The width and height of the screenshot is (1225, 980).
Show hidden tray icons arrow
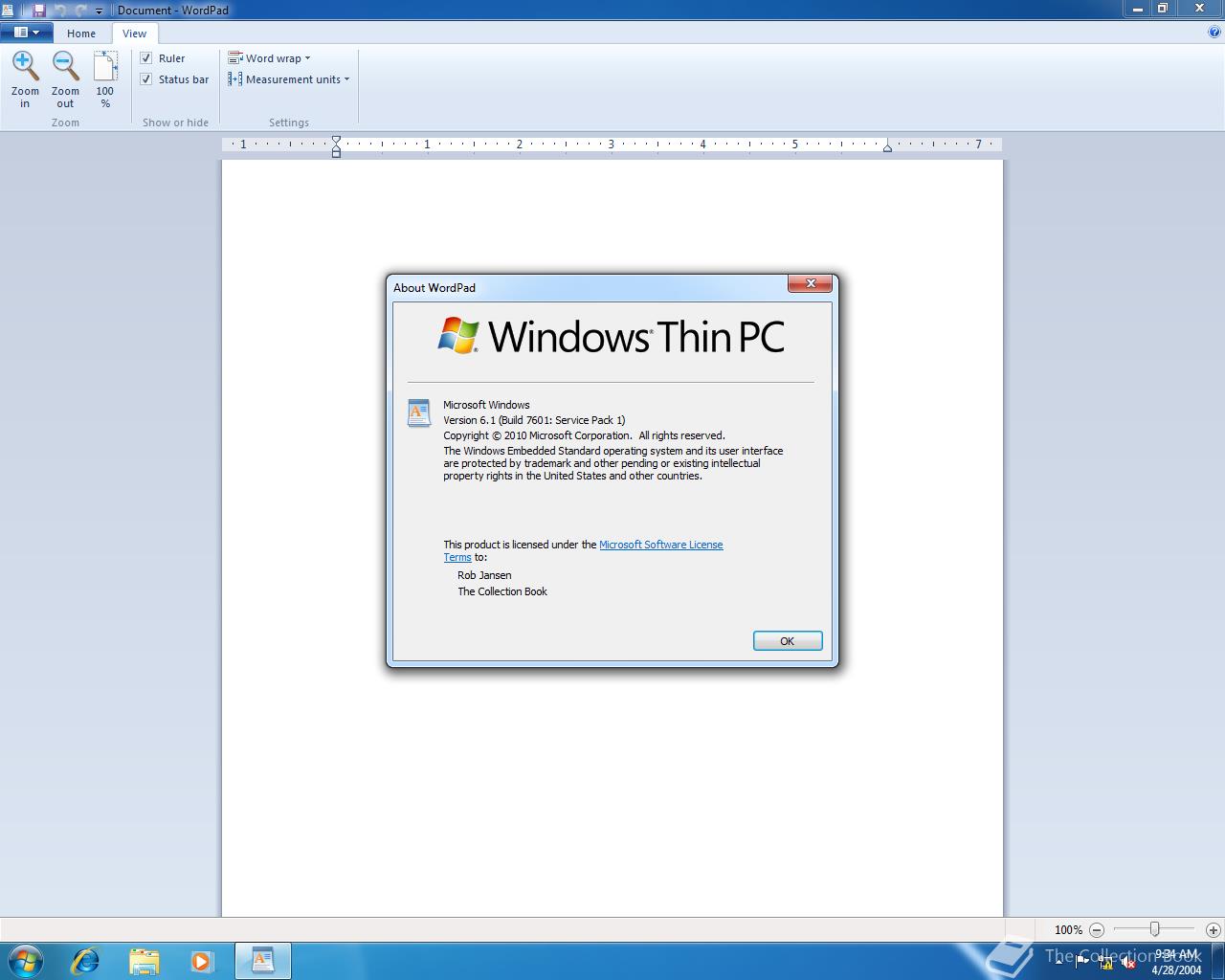[x=1058, y=962]
